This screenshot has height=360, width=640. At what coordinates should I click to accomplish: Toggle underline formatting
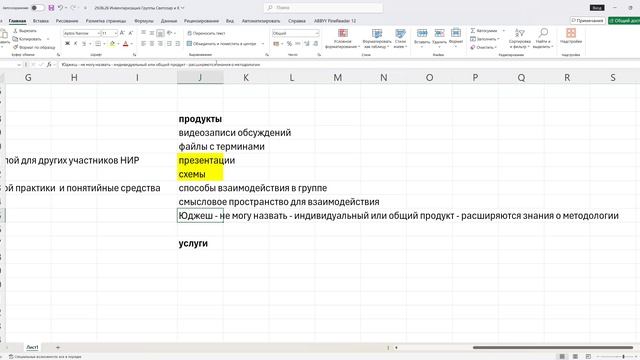(x=84, y=44)
